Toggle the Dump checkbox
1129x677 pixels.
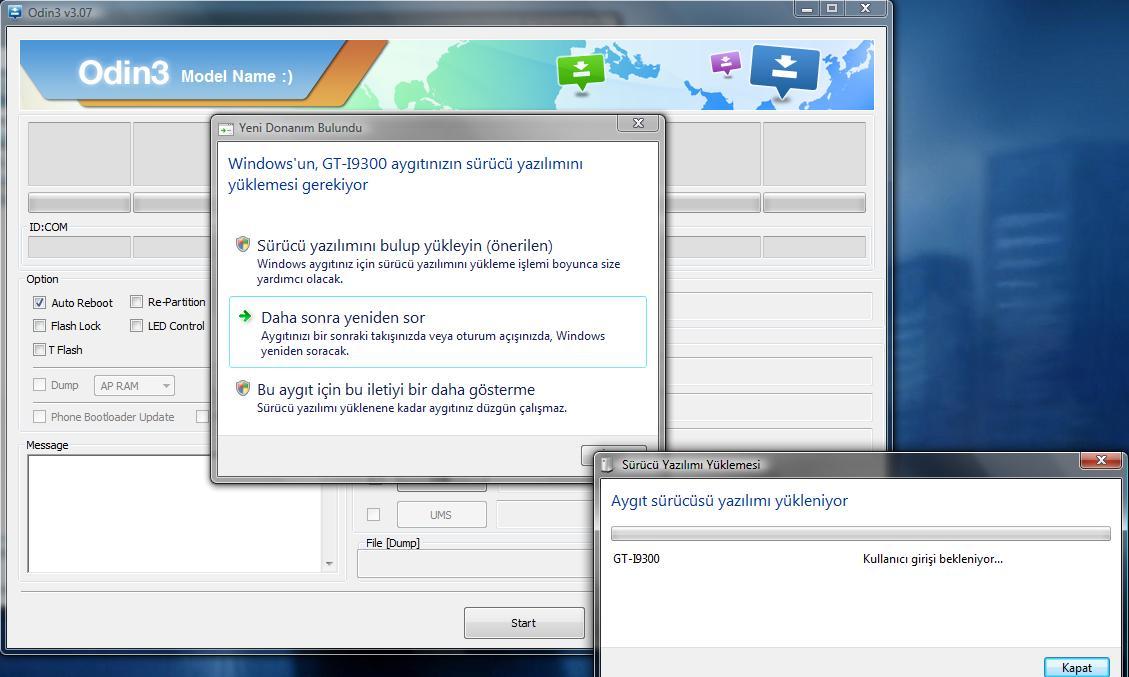pos(40,385)
